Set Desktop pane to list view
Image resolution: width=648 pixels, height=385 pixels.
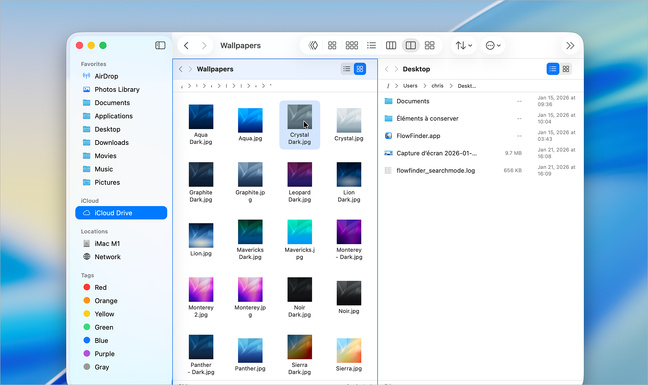[x=553, y=69]
